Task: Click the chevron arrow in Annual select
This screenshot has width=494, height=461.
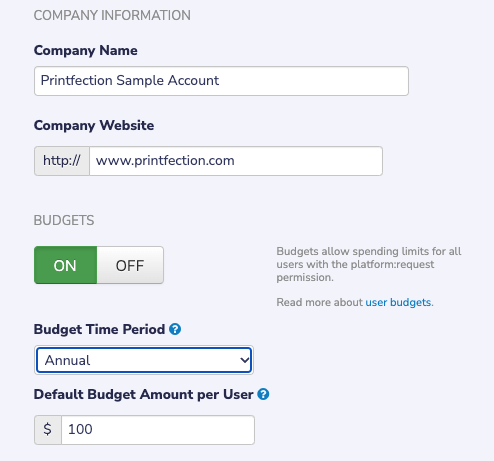Action: pyautogui.click(x=245, y=360)
